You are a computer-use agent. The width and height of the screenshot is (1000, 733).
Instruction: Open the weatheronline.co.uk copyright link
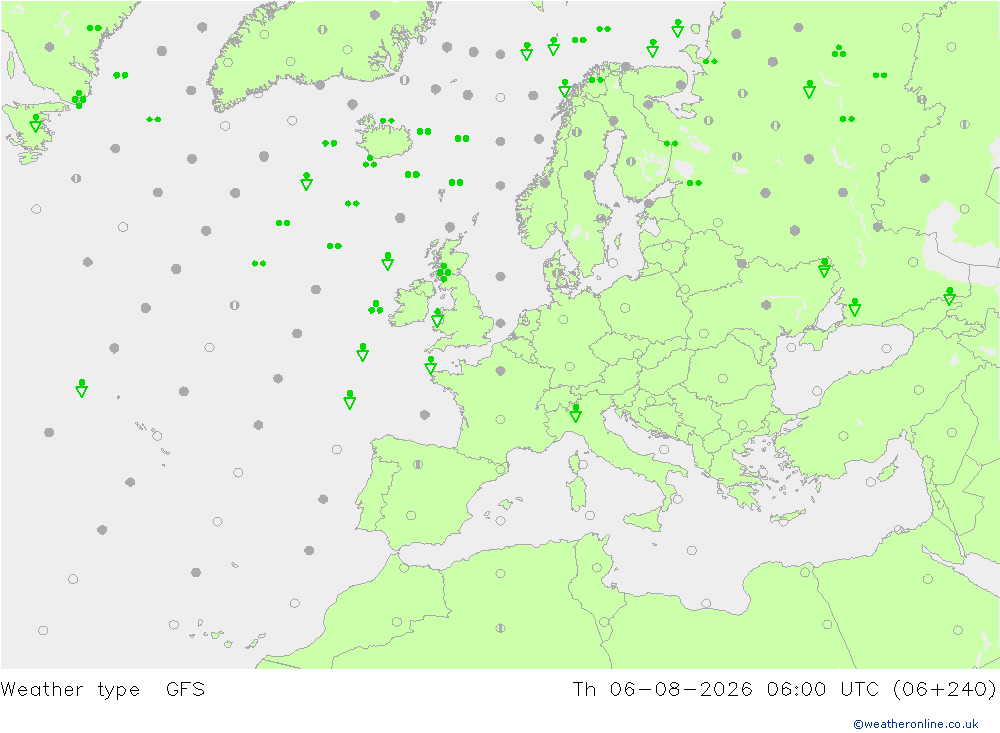click(x=915, y=723)
